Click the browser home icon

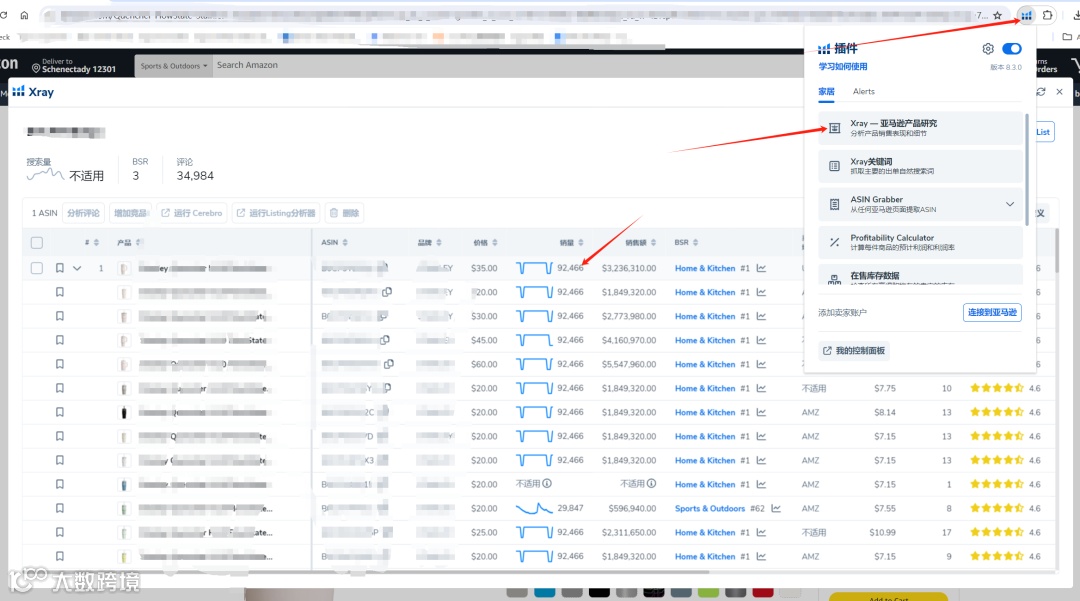24,15
